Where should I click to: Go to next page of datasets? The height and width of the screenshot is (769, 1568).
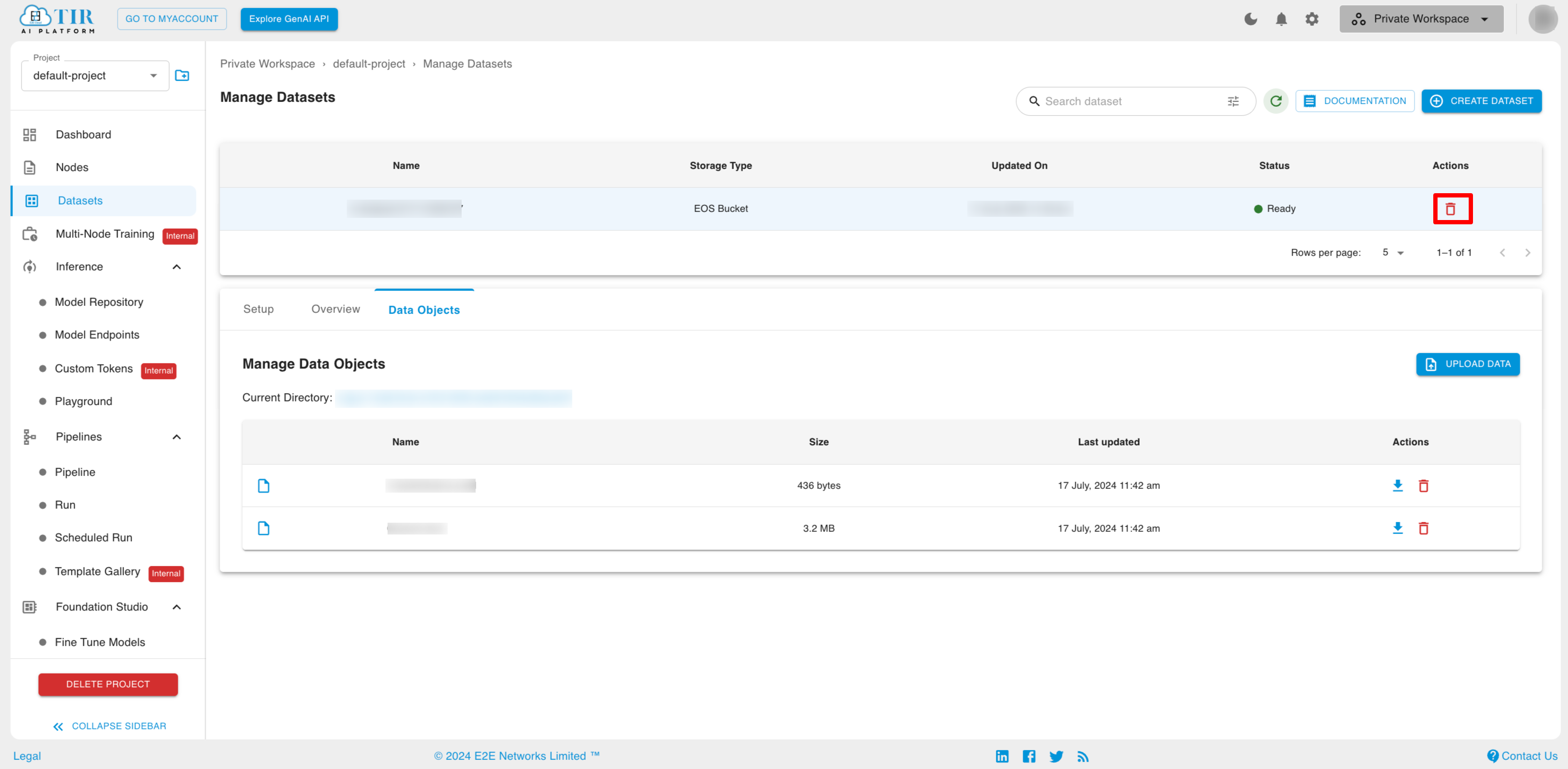(1527, 252)
